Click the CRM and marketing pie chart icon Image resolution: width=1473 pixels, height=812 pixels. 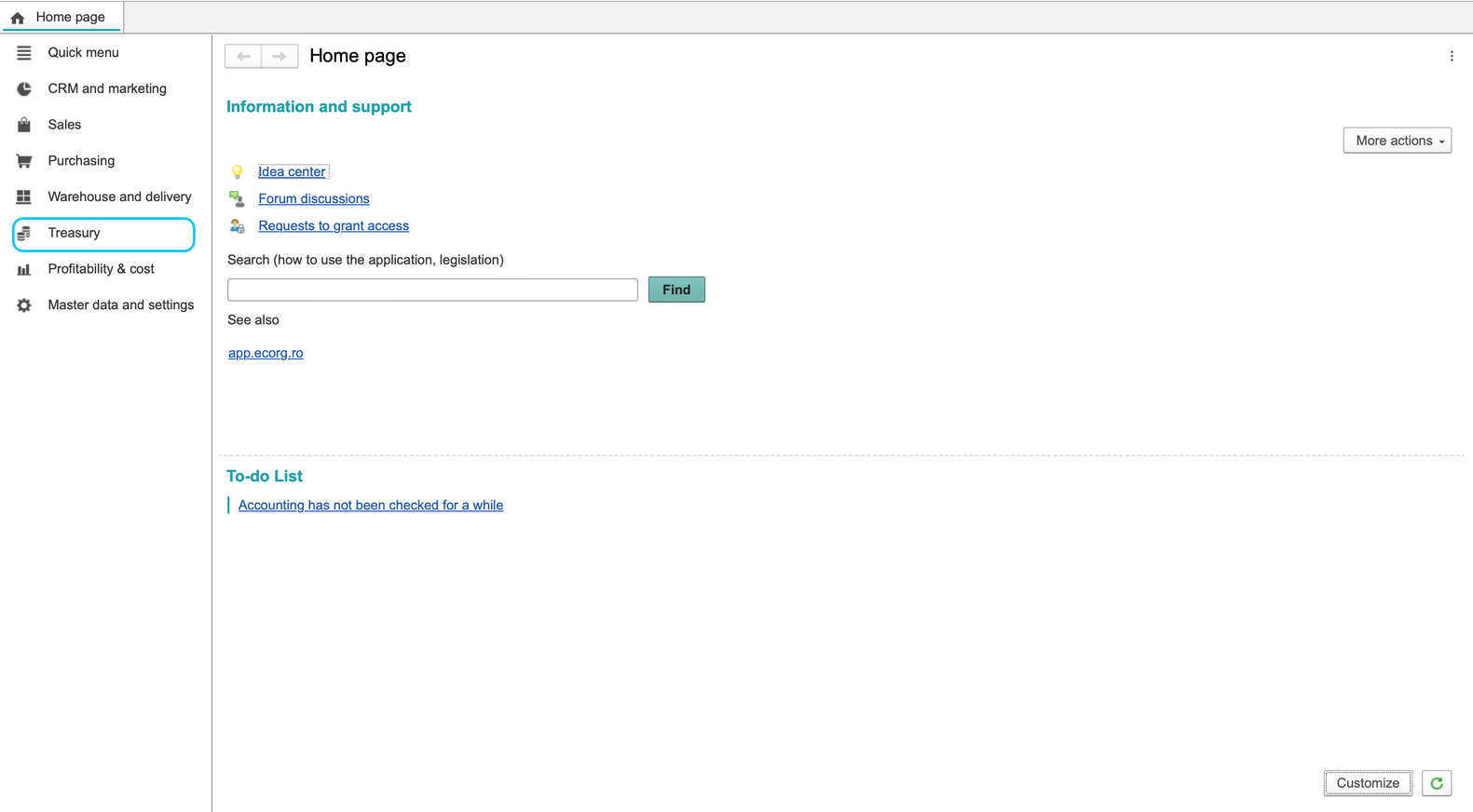point(24,89)
